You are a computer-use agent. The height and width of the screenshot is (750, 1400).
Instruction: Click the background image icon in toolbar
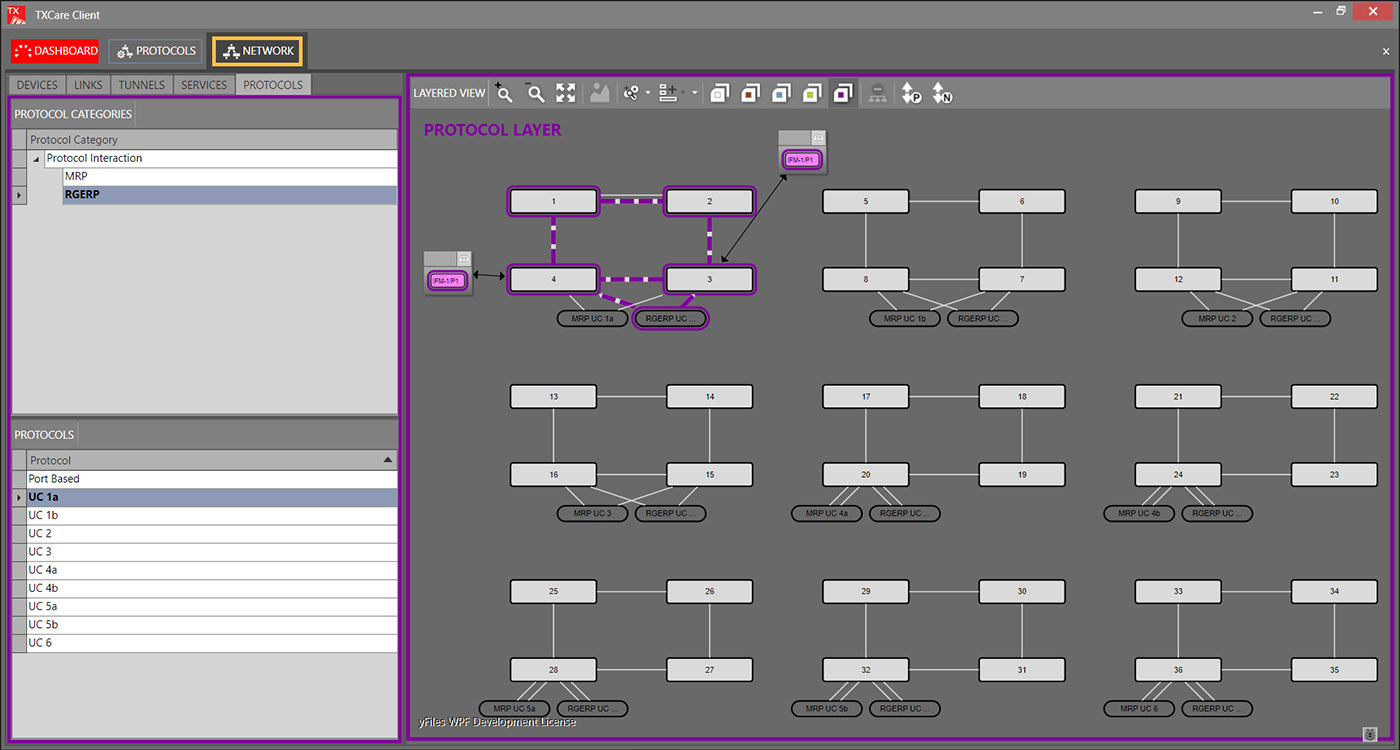point(599,93)
